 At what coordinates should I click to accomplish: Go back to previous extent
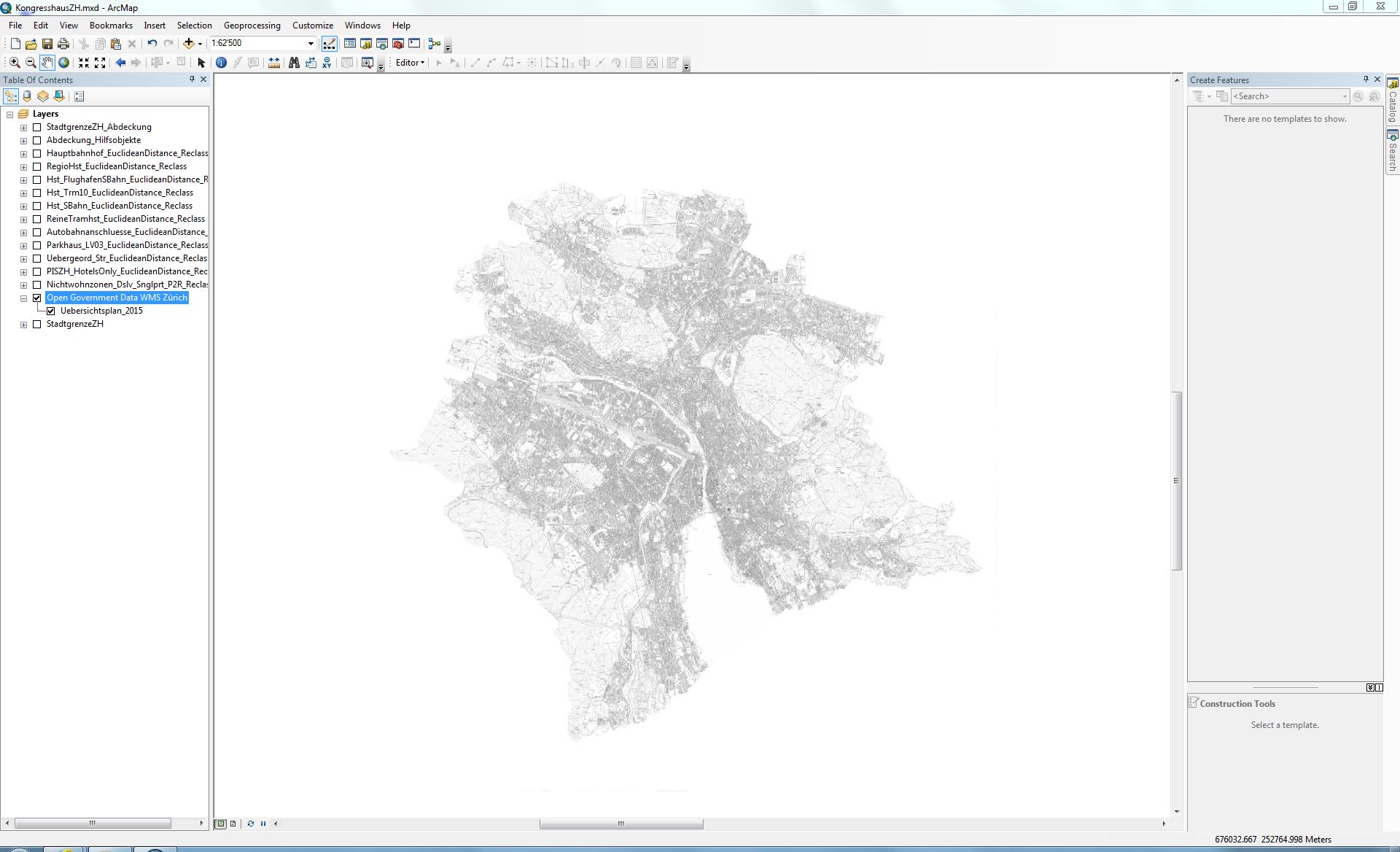[120, 63]
